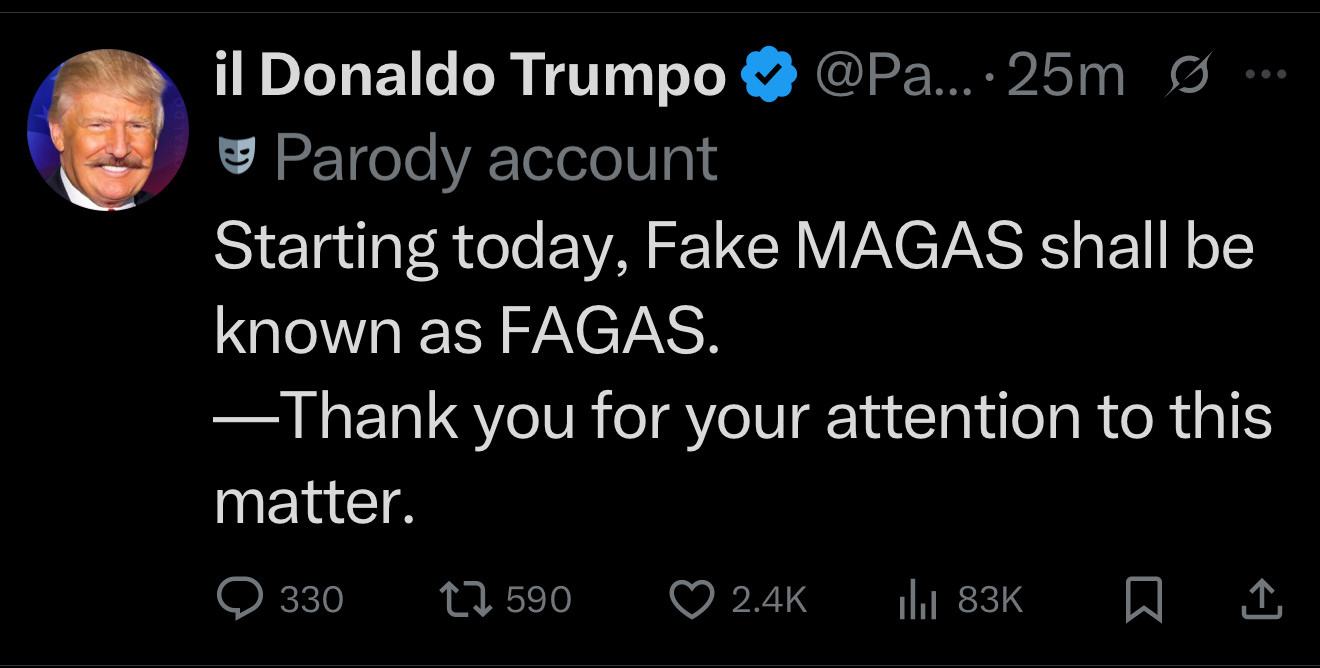
Task: Click the parody mask icon
Action: [x=234, y=158]
